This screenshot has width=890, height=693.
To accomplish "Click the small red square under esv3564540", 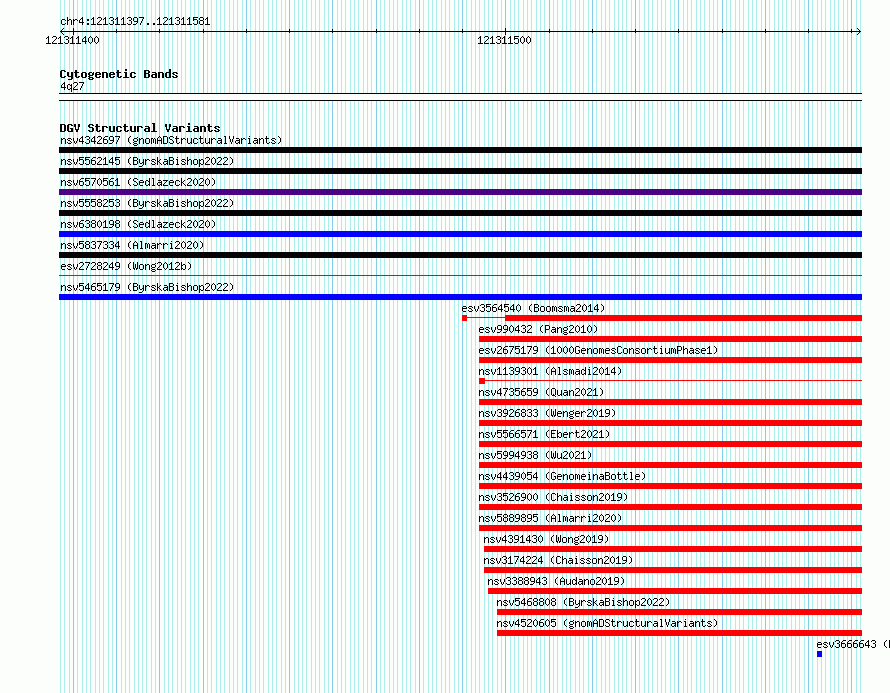I will pos(464,318).
